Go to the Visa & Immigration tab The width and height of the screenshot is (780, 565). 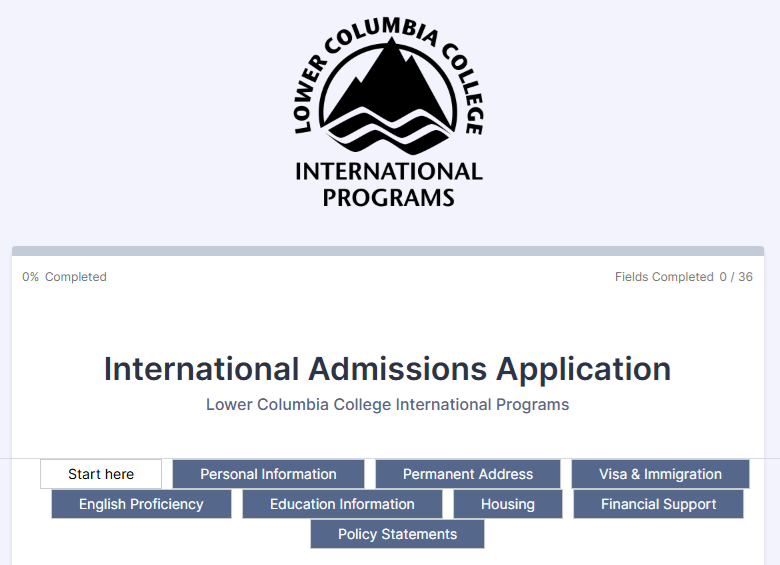(x=660, y=474)
